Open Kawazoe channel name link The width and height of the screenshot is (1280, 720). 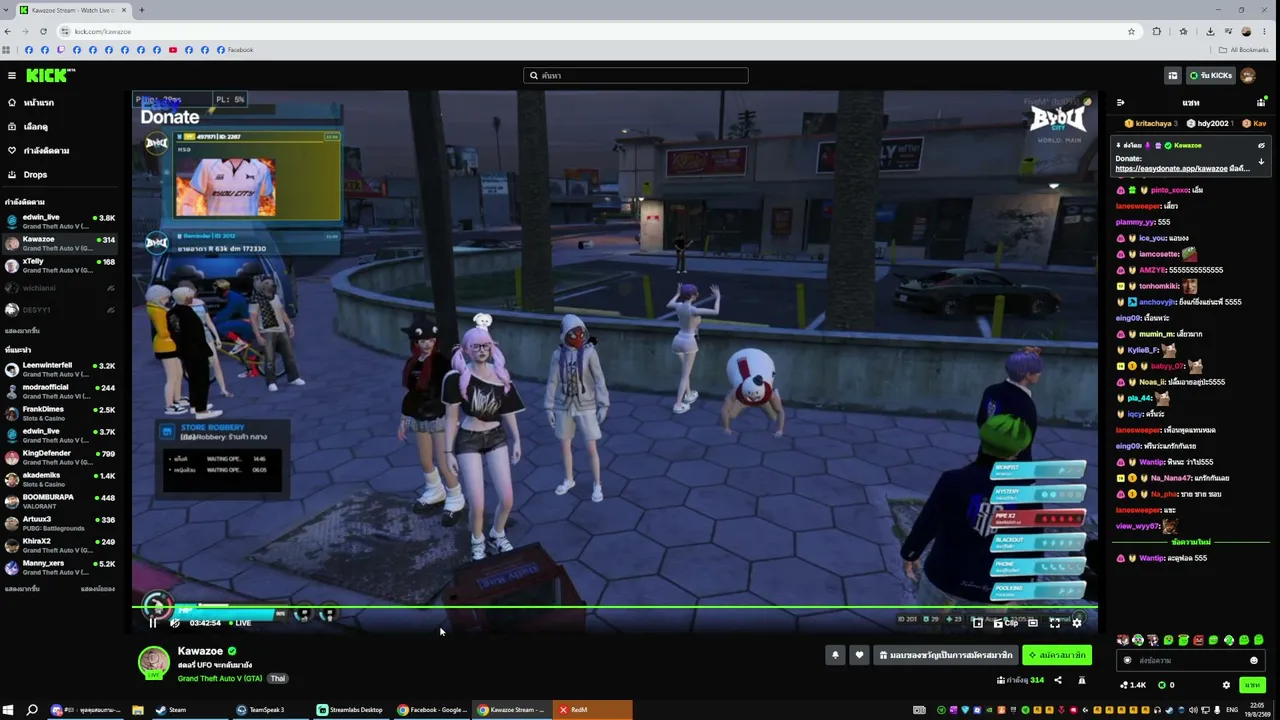click(200, 651)
